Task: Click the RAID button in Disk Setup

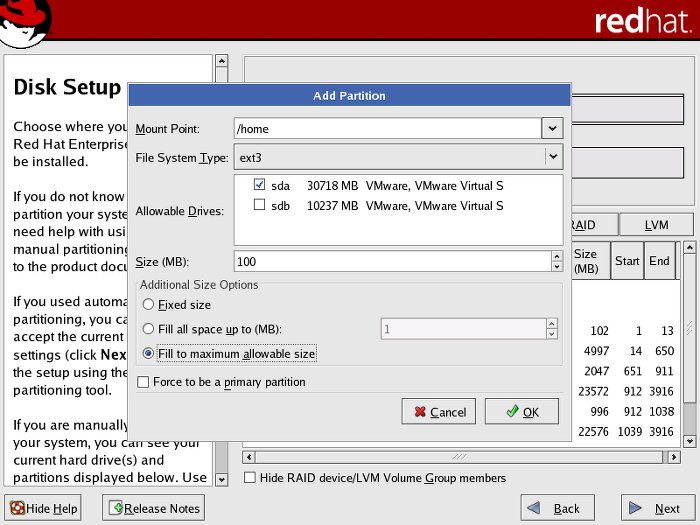Action: 595,225
